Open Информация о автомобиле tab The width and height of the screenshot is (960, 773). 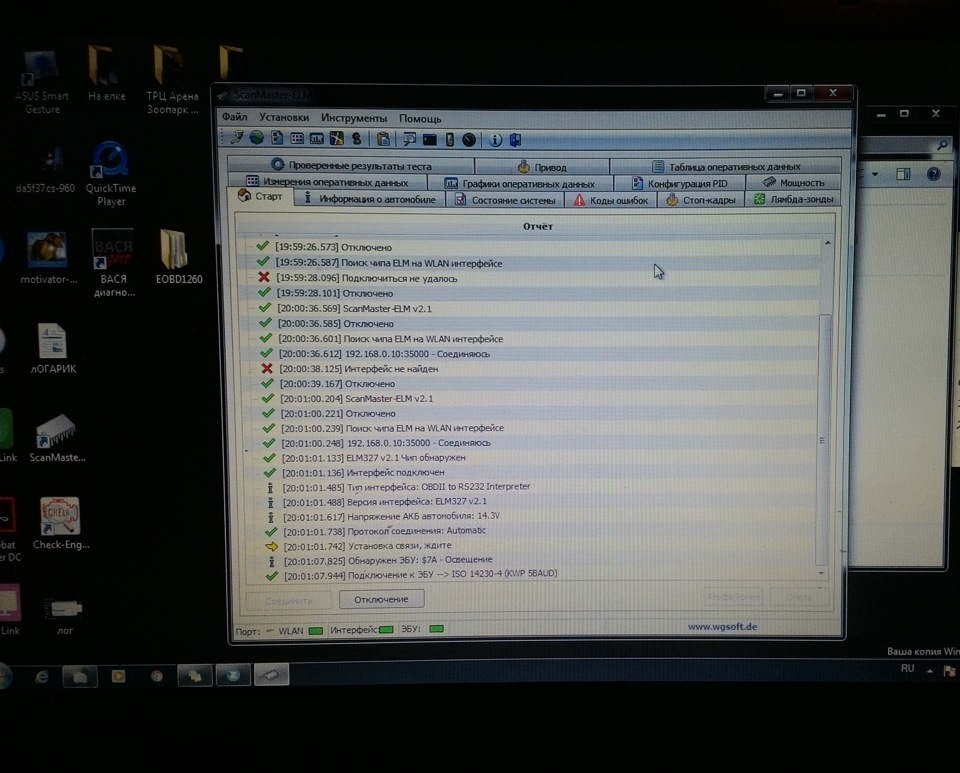tap(370, 199)
